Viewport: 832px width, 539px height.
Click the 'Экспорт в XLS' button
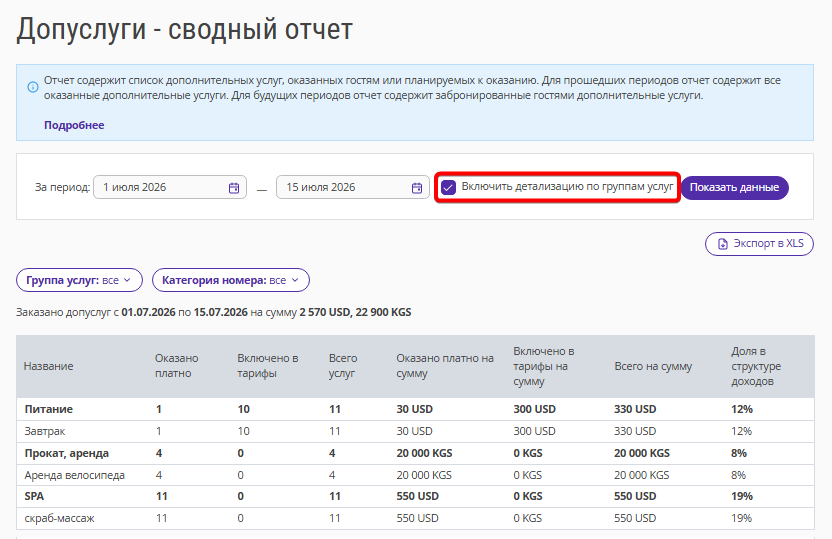[x=759, y=244]
